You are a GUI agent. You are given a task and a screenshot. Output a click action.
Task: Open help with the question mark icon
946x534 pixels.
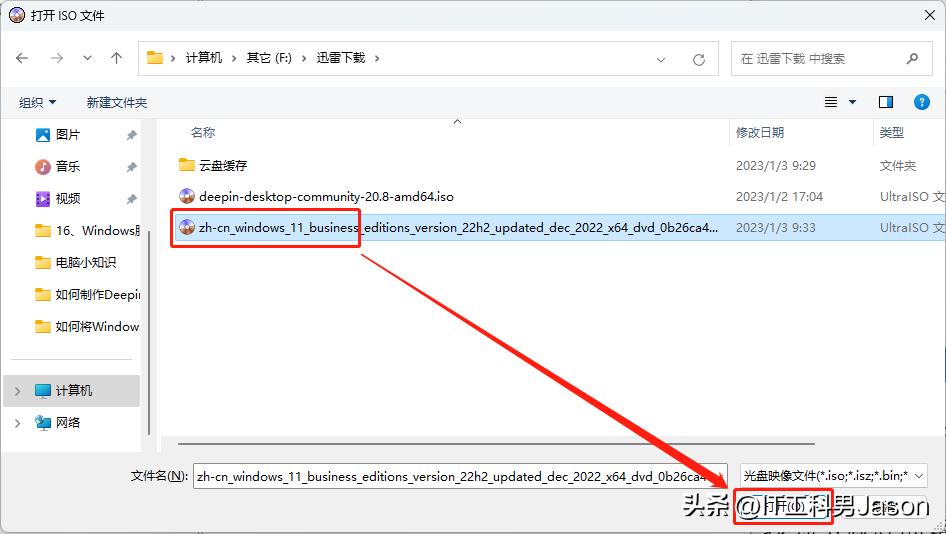click(x=921, y=102)
